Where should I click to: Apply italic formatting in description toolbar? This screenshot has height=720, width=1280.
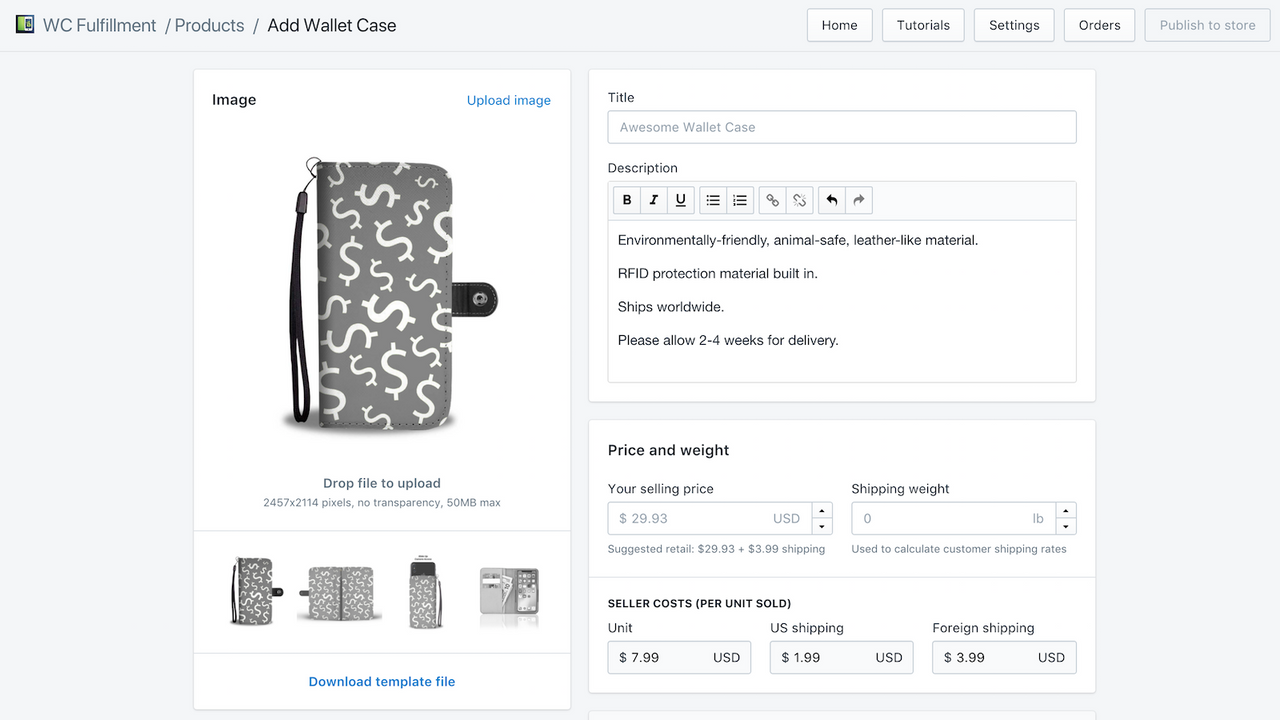pos(653,200)
